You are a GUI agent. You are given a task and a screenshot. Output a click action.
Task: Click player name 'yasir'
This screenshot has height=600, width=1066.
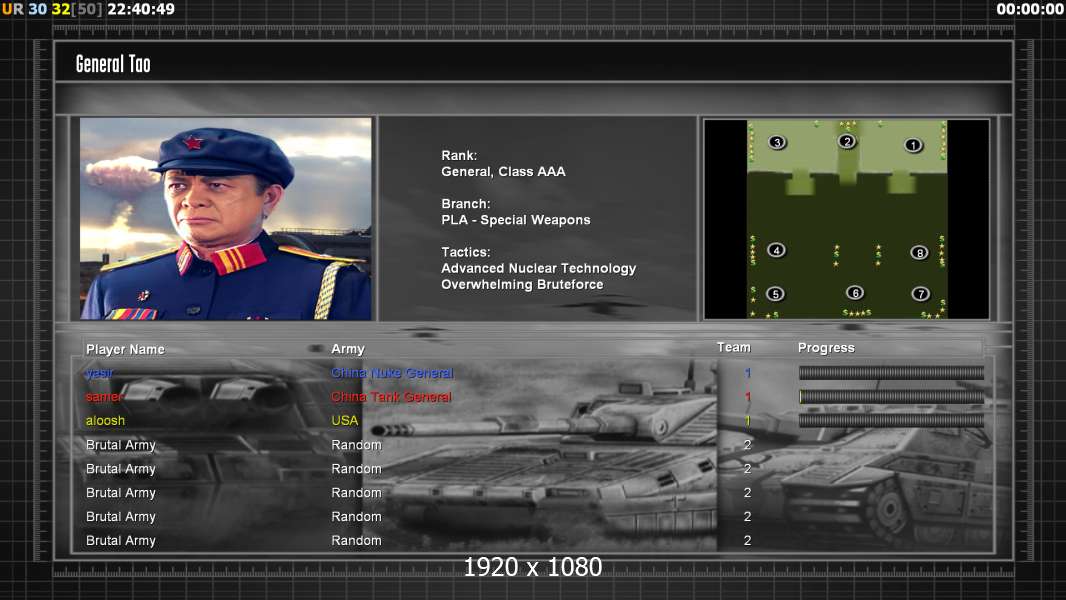click(x=99, y=373)
